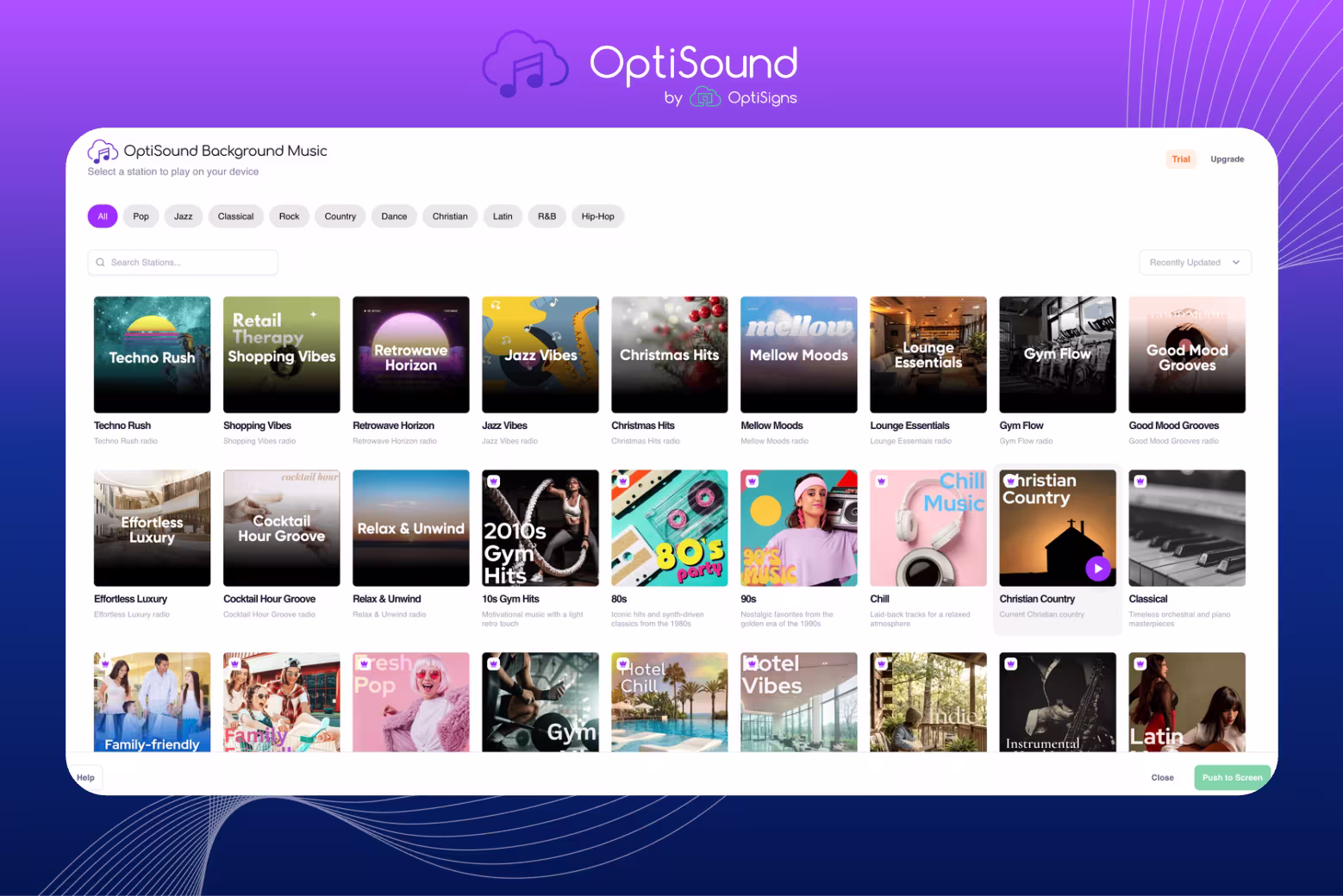Click premium crown badge on Chill station
1343x896 pixels.
click(882, 482)
